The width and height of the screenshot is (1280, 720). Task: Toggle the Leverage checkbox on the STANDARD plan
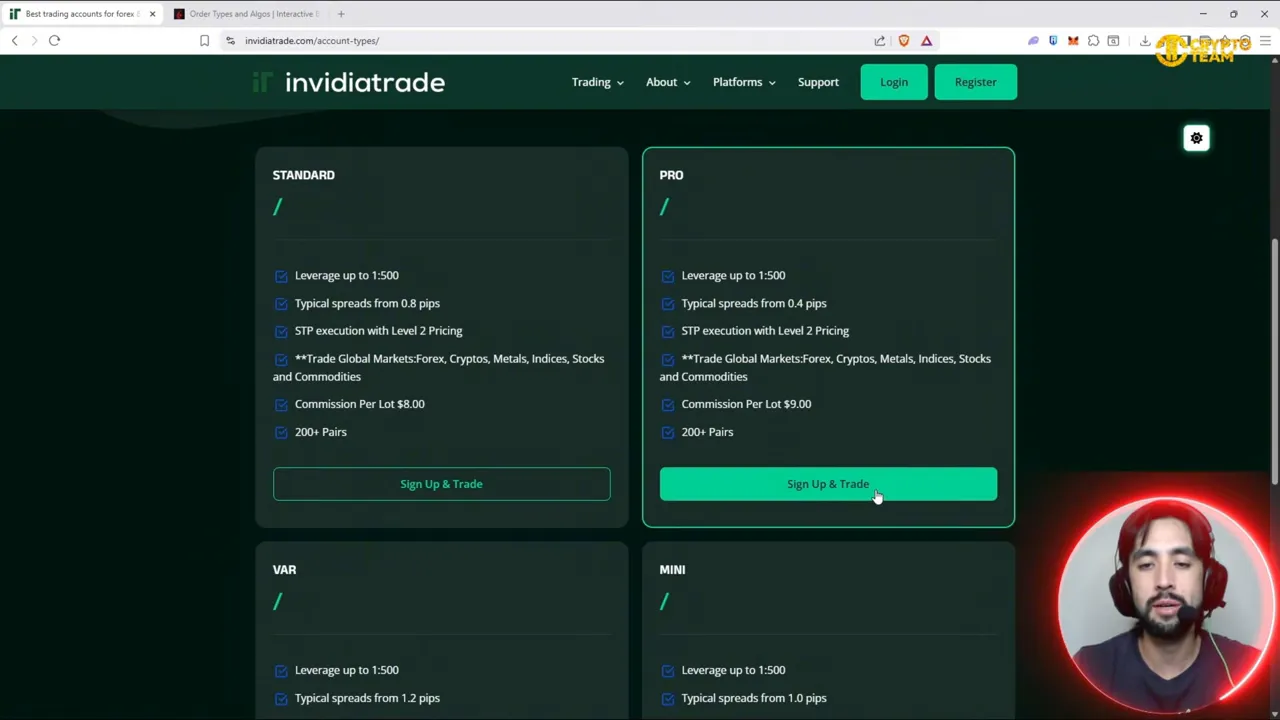281,275
